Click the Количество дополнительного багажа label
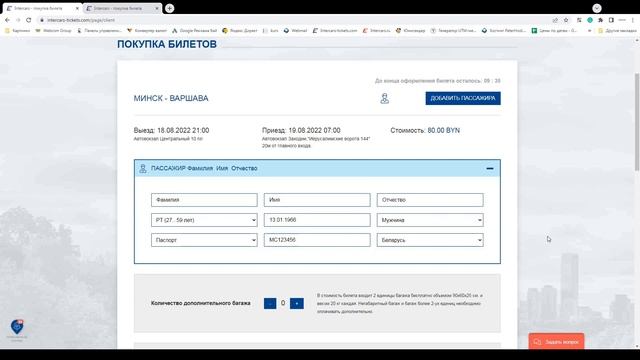The width and height of the screenshot is (640, 360). pos(200,303)
